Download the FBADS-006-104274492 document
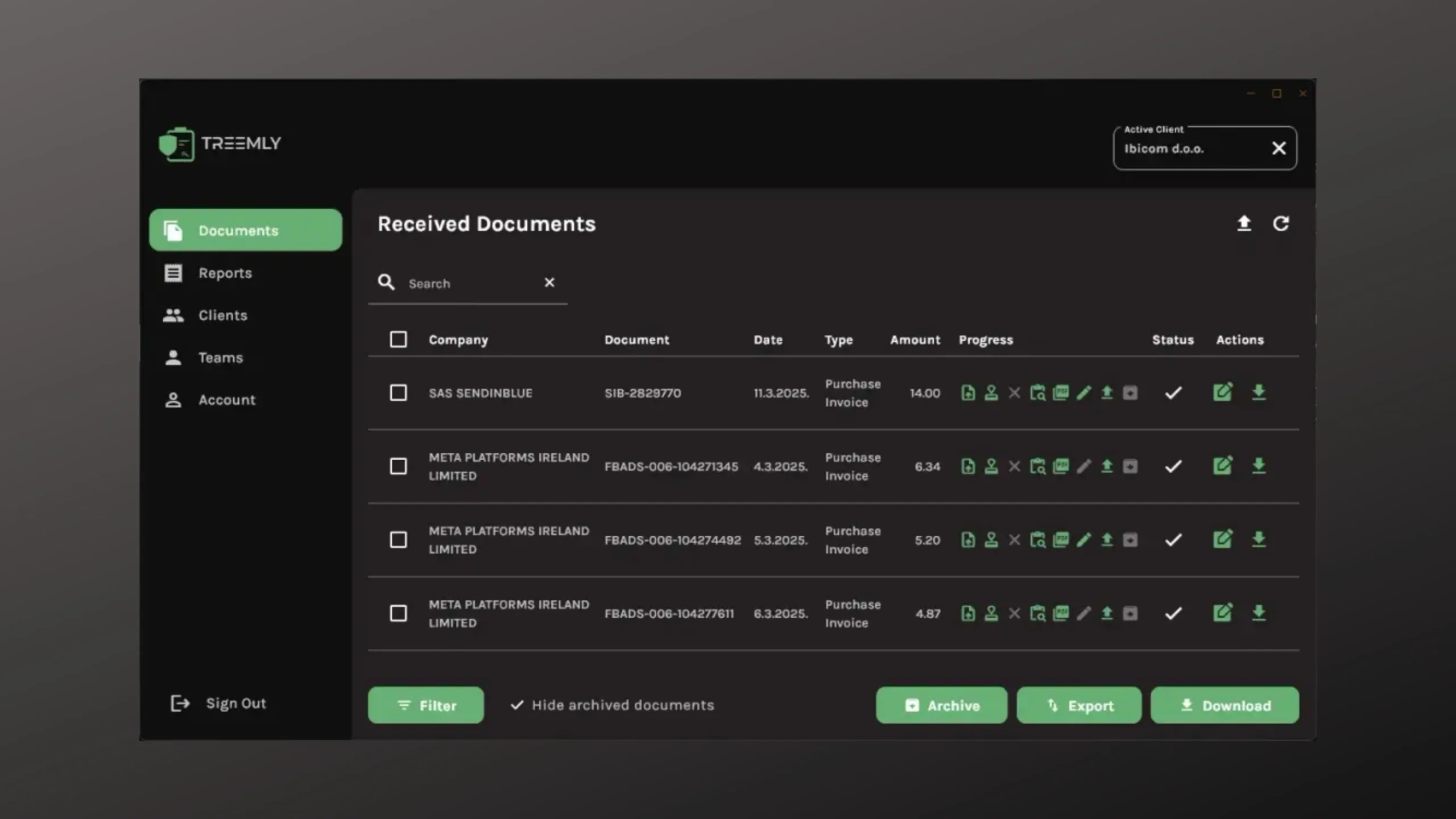Image resolution: width=1456 pixels, height=819 pixels. click(1259, 539)
